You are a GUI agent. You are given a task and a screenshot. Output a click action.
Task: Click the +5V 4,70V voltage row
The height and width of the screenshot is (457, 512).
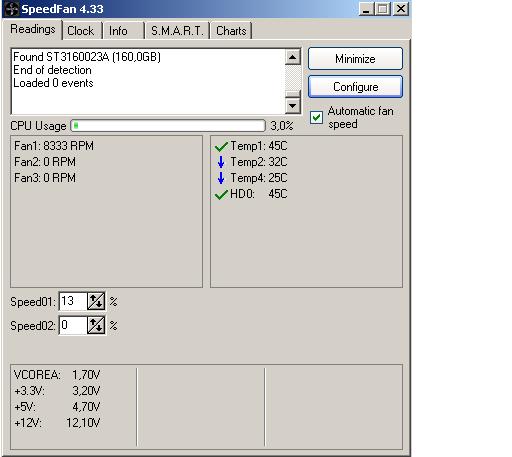pos(57,407)
